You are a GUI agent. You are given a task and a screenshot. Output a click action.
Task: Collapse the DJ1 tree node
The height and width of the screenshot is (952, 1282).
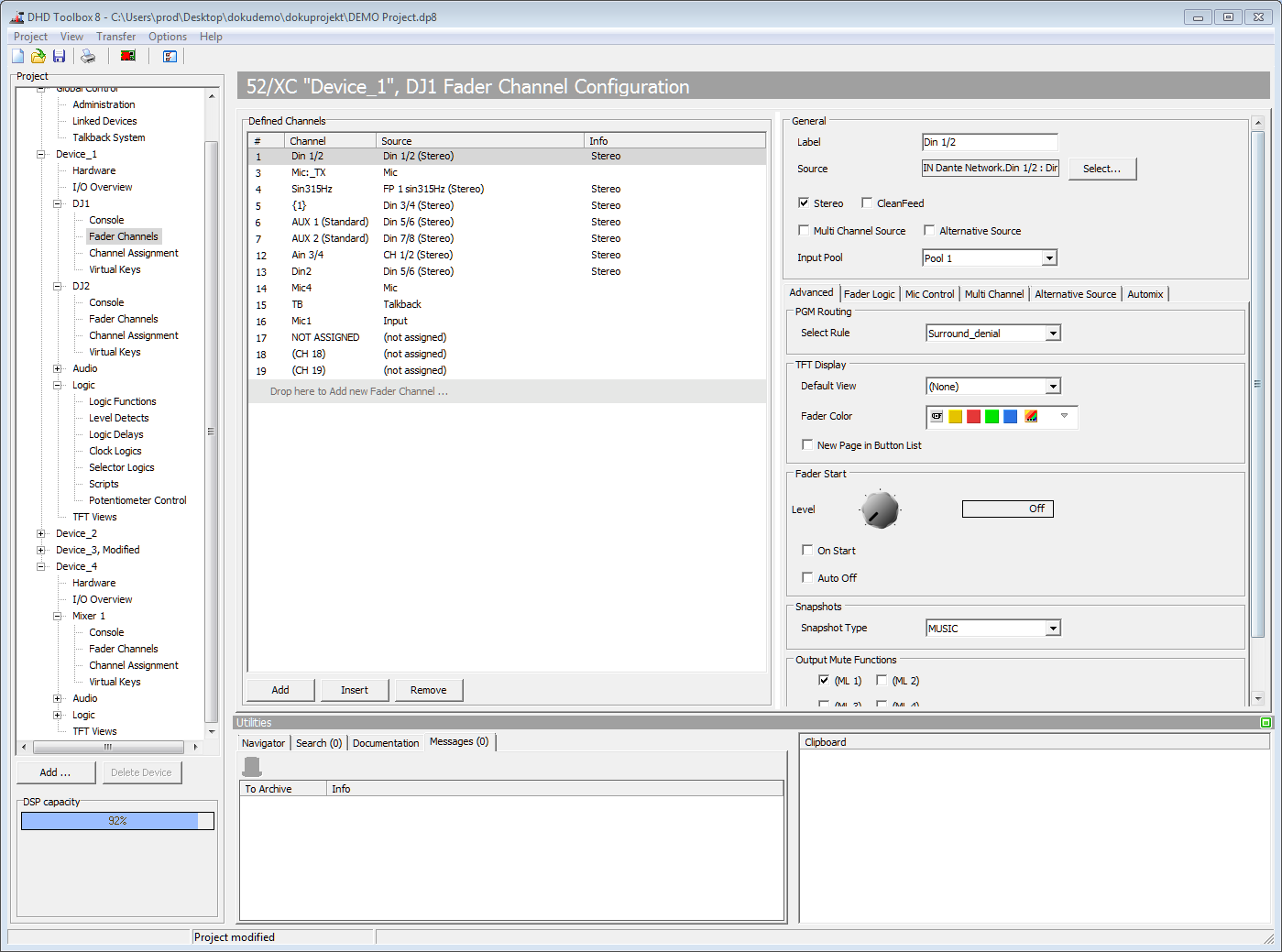(x=58, y=202)
